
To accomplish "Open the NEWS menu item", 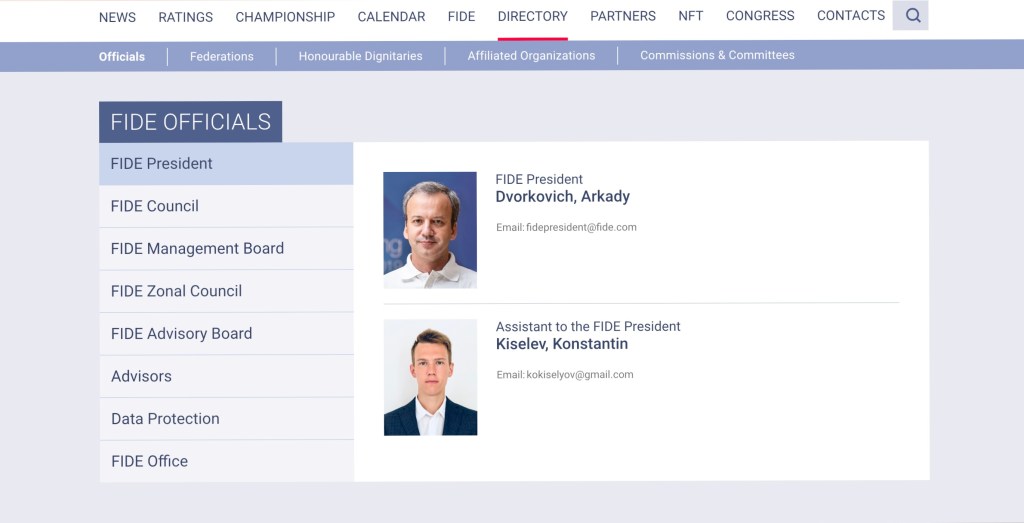I will 117,17.
